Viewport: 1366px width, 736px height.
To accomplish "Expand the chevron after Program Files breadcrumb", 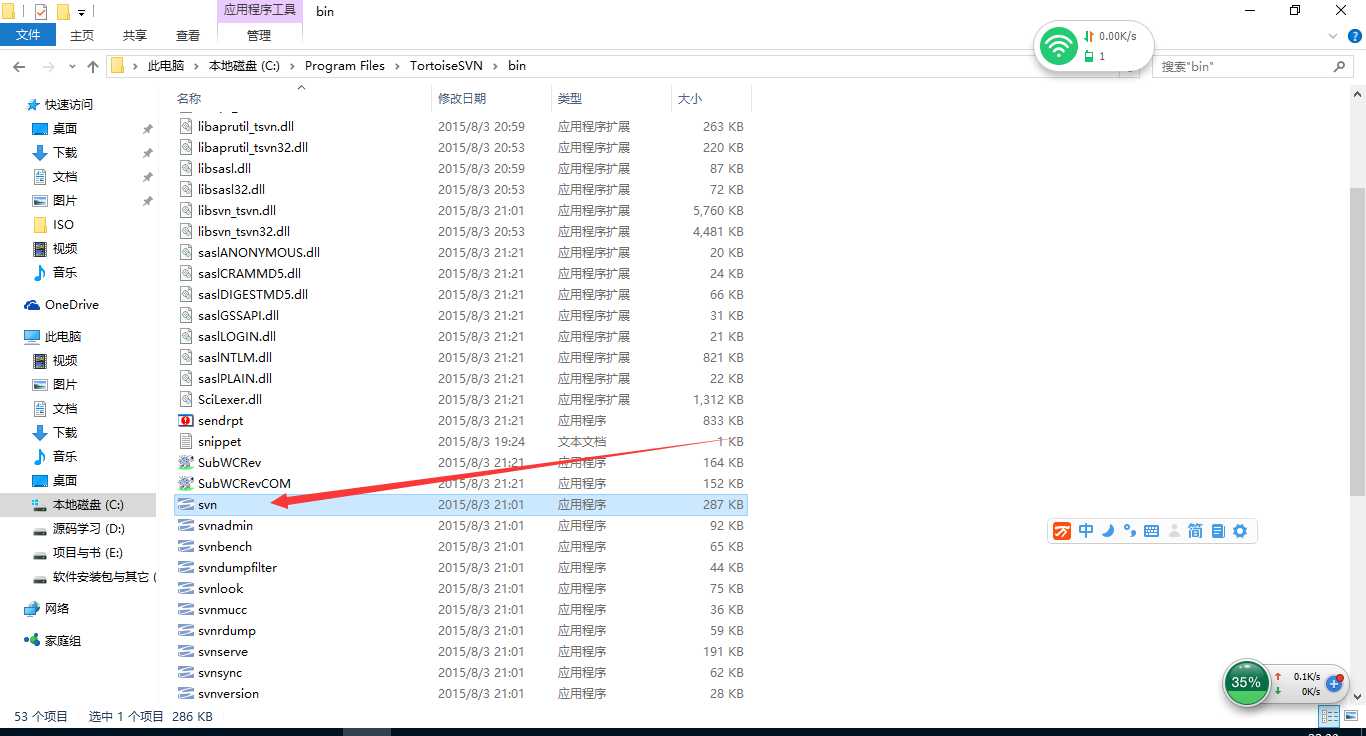I will 397,66.
